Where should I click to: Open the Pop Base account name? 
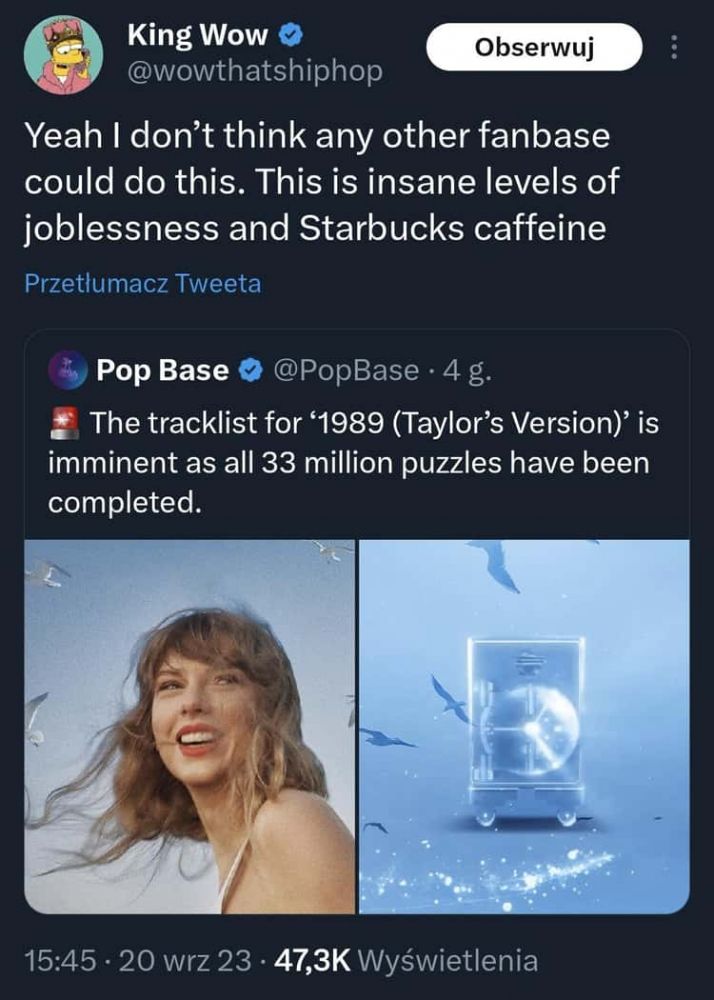coord(162,371)
